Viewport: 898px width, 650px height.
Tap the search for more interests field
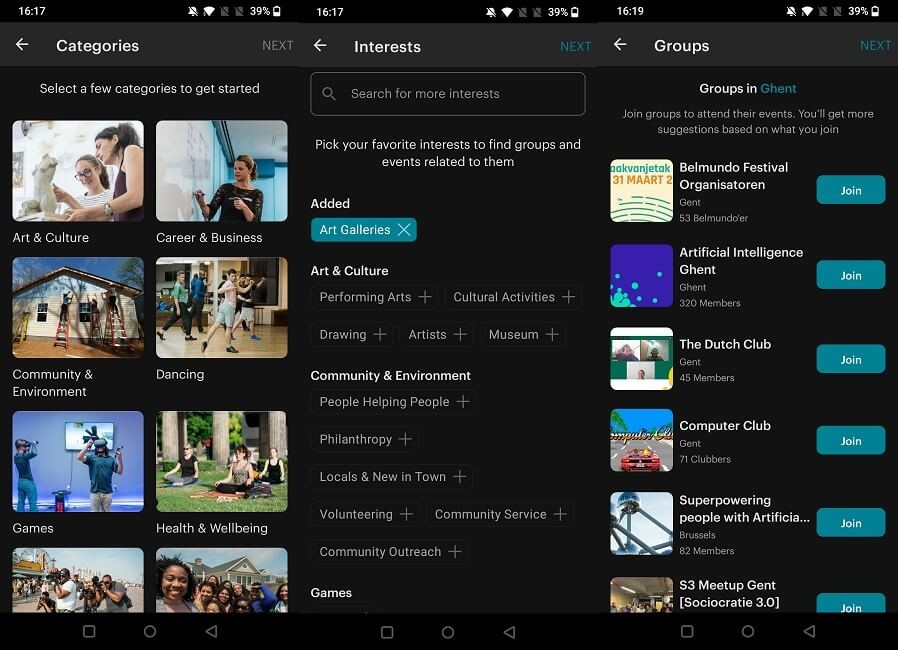click(448, 93)
